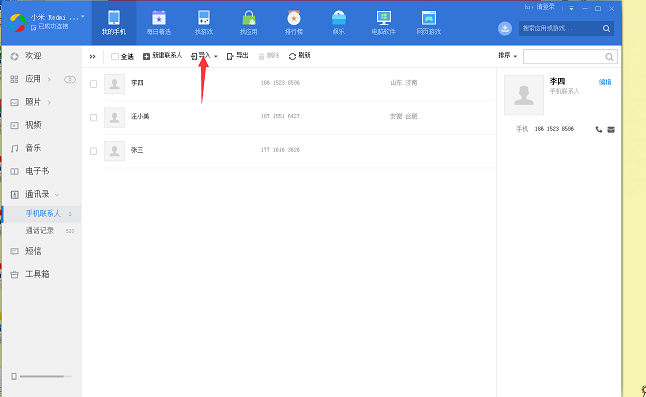Click the contact search input field
Image resolution: width=646 pixels, height=397 pixels.
tap(564, 56)
